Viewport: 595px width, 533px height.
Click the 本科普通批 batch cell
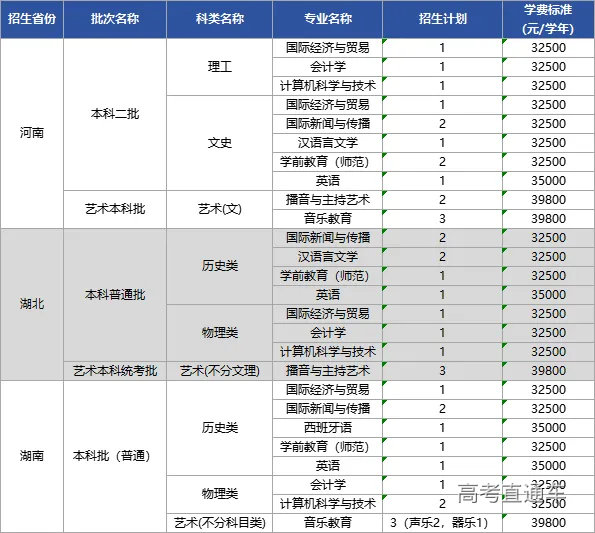(x=115, y=295)
